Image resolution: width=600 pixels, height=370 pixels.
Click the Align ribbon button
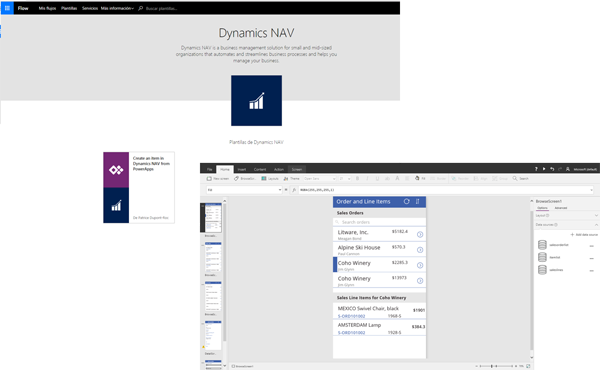click(480, 179)
